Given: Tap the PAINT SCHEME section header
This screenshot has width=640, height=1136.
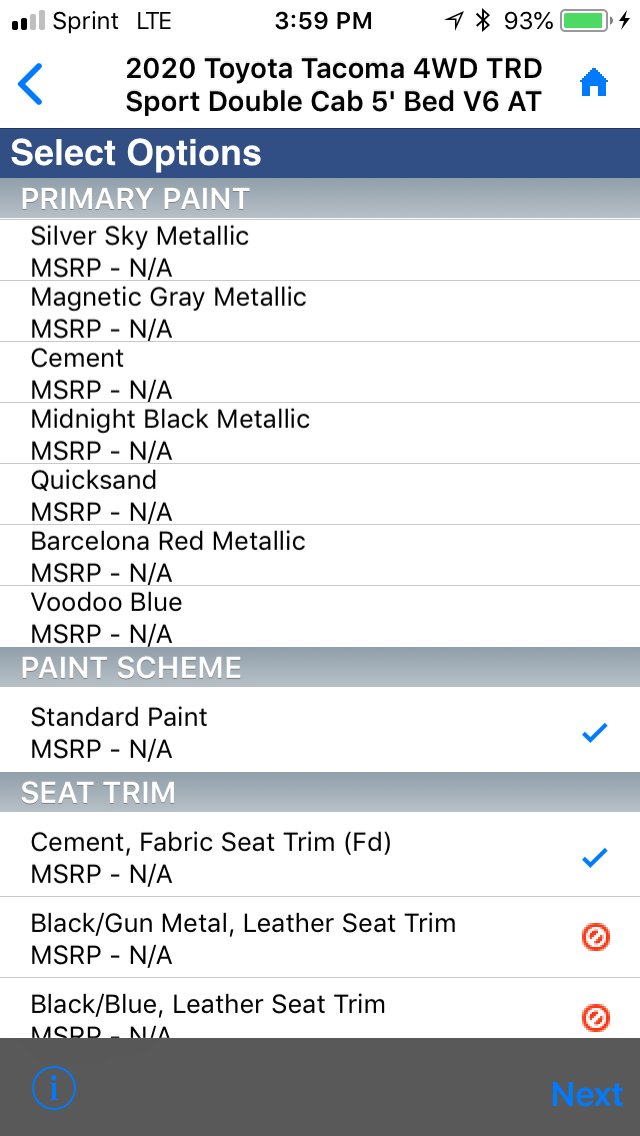Looking at the screenshot, I should 320,667.
